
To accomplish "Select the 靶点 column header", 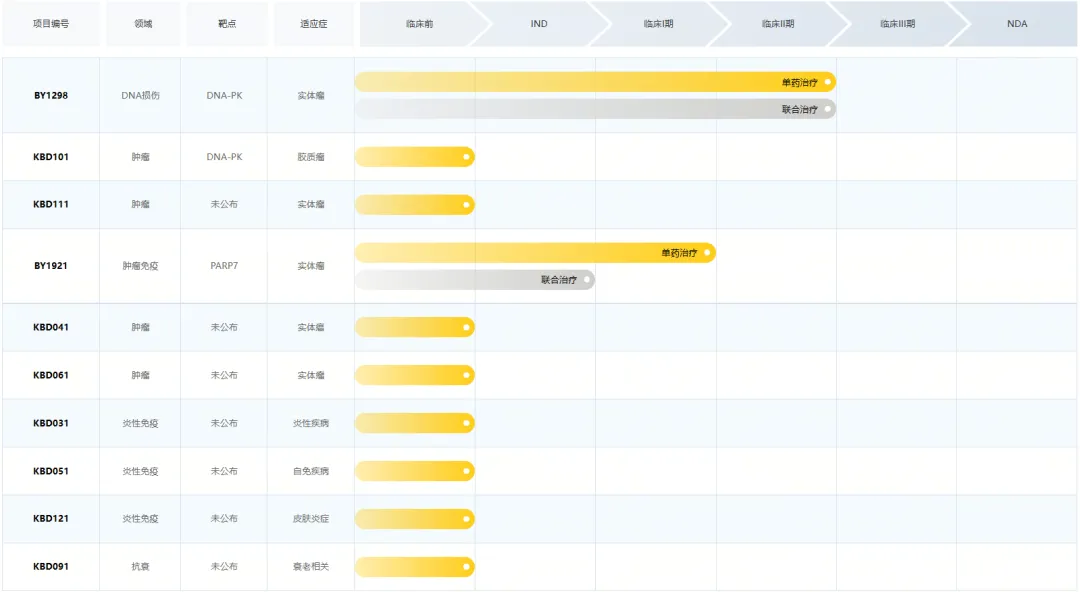I will pos(227,24).
